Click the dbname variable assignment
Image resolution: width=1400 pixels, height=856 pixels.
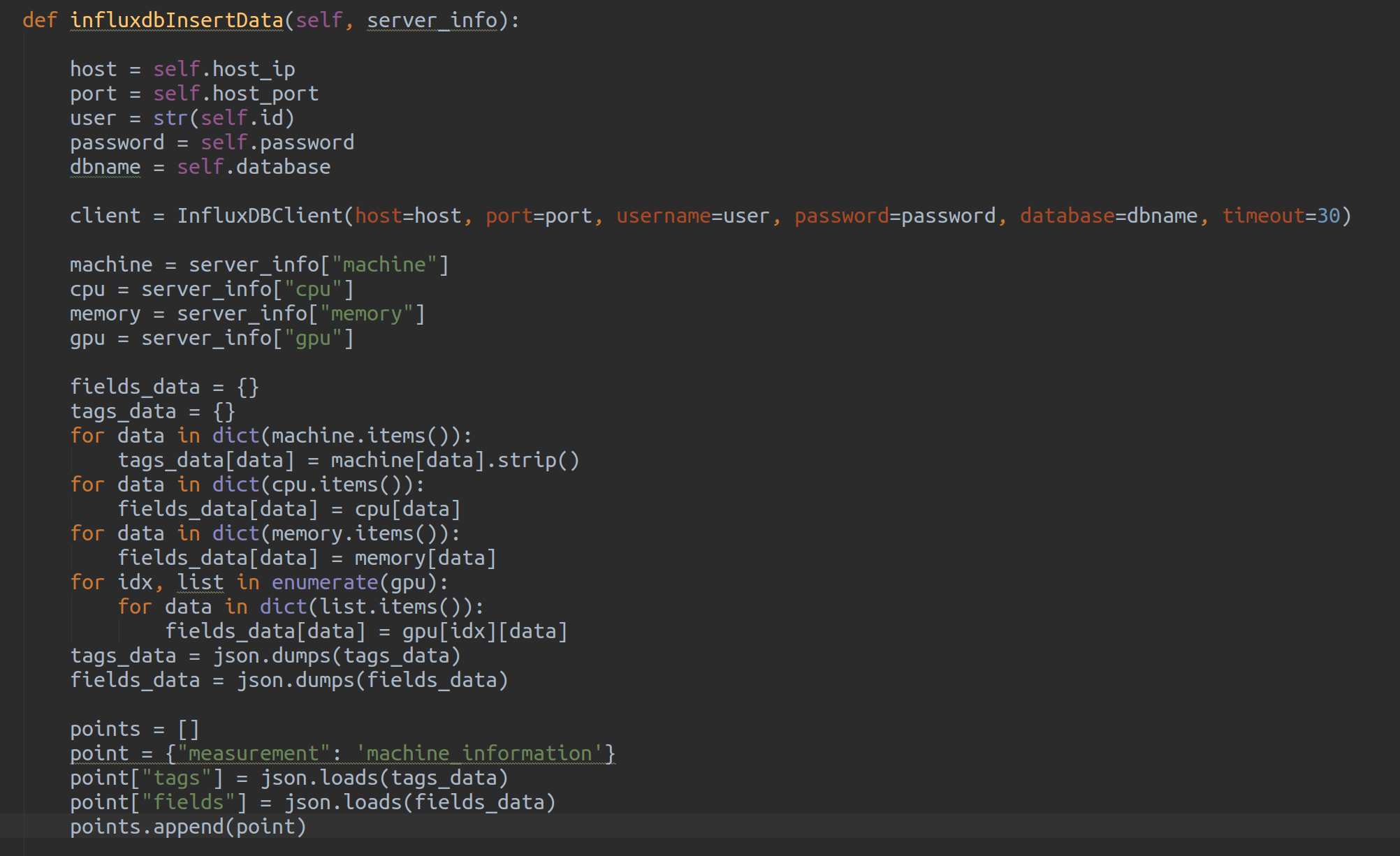point(105,167)
